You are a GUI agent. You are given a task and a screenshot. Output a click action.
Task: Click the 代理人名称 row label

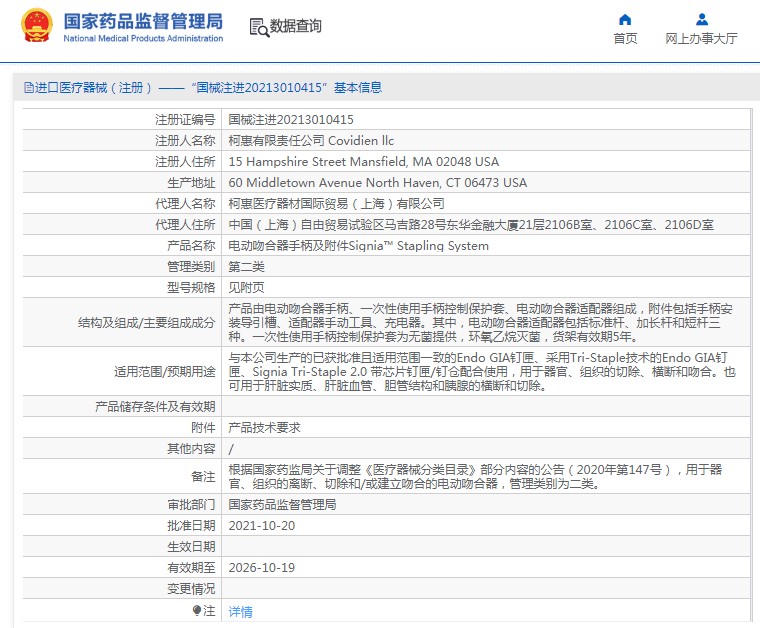185,204
